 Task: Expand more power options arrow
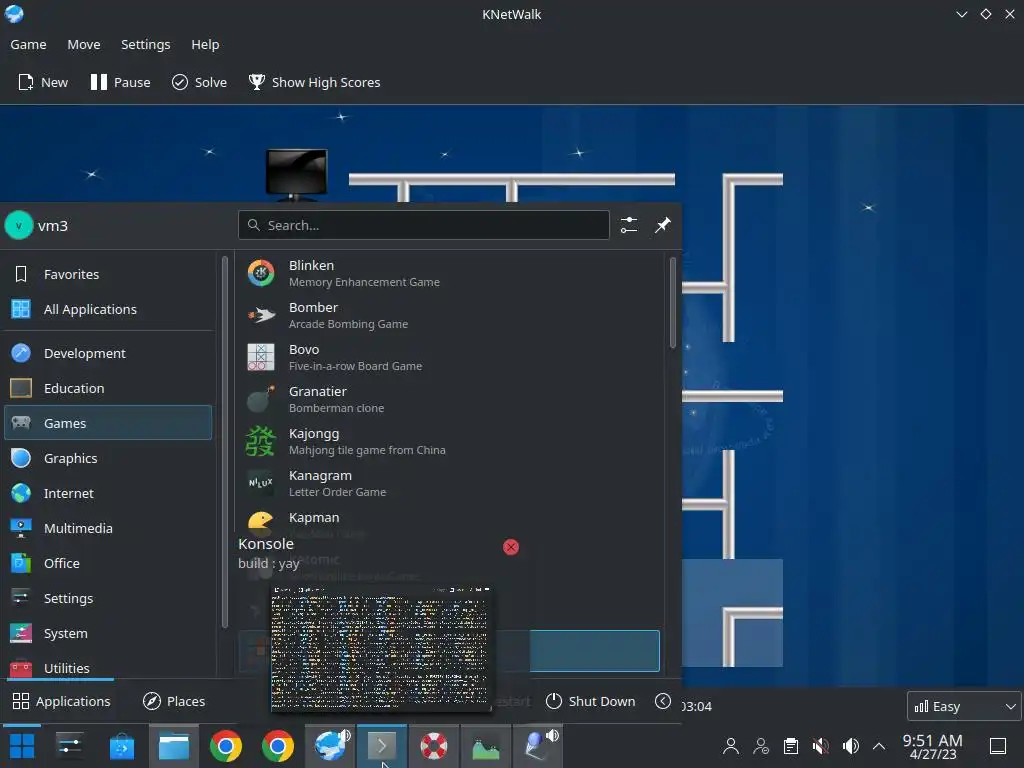[663, 701]
